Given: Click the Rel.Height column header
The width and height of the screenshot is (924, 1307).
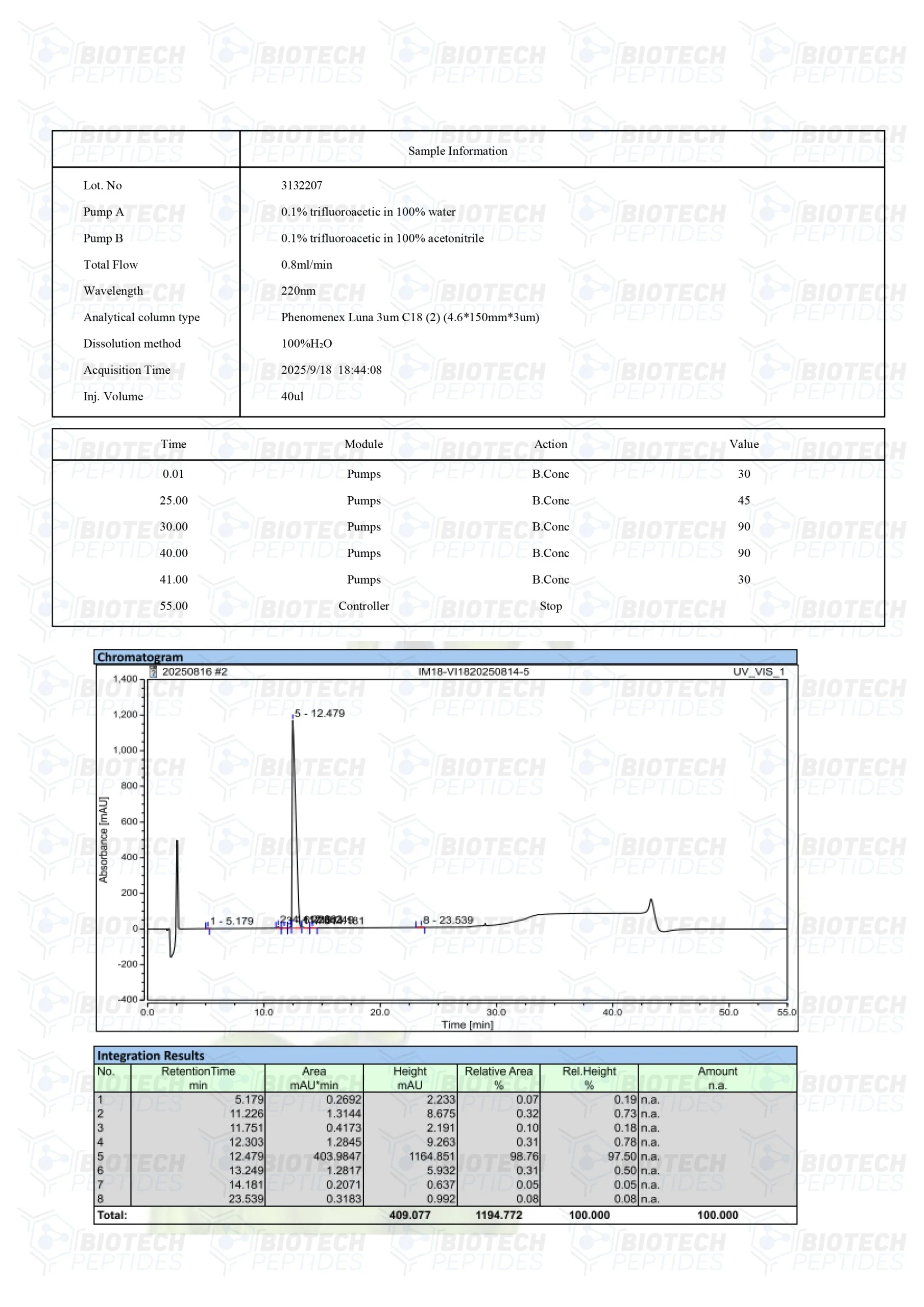Looking at the screenshot, I should click(x=589, y=1078).
